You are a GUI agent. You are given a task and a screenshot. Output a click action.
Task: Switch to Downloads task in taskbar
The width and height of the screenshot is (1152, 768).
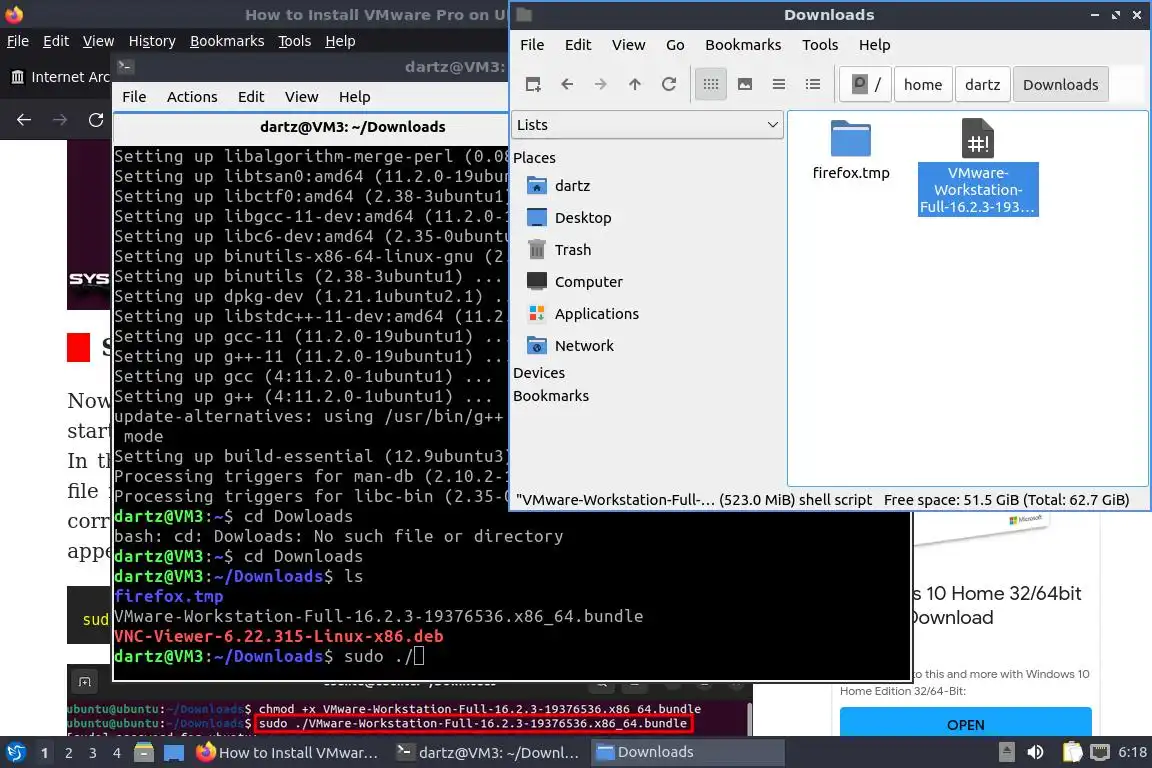point(687,753)
